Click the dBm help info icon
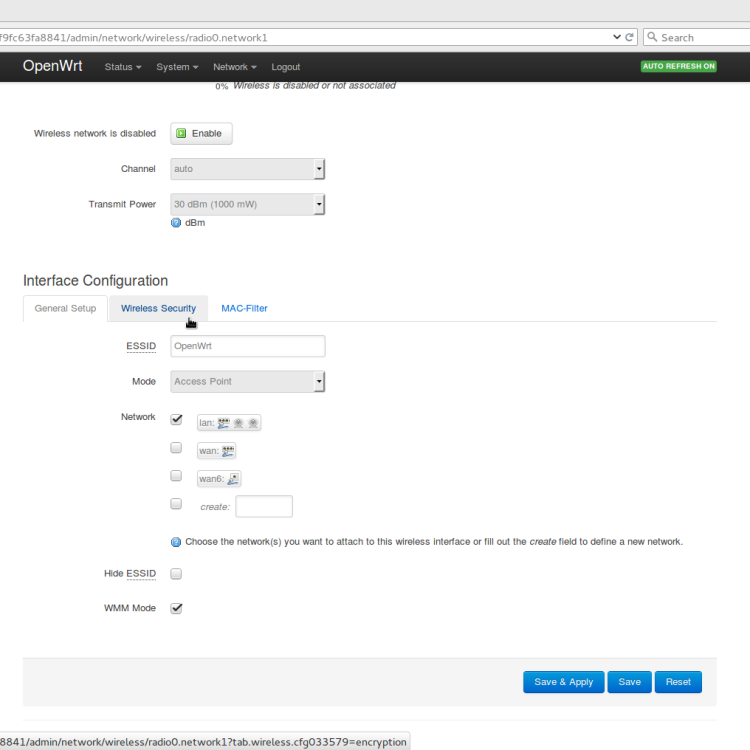 pyautogui.click(x=176, y=223)
